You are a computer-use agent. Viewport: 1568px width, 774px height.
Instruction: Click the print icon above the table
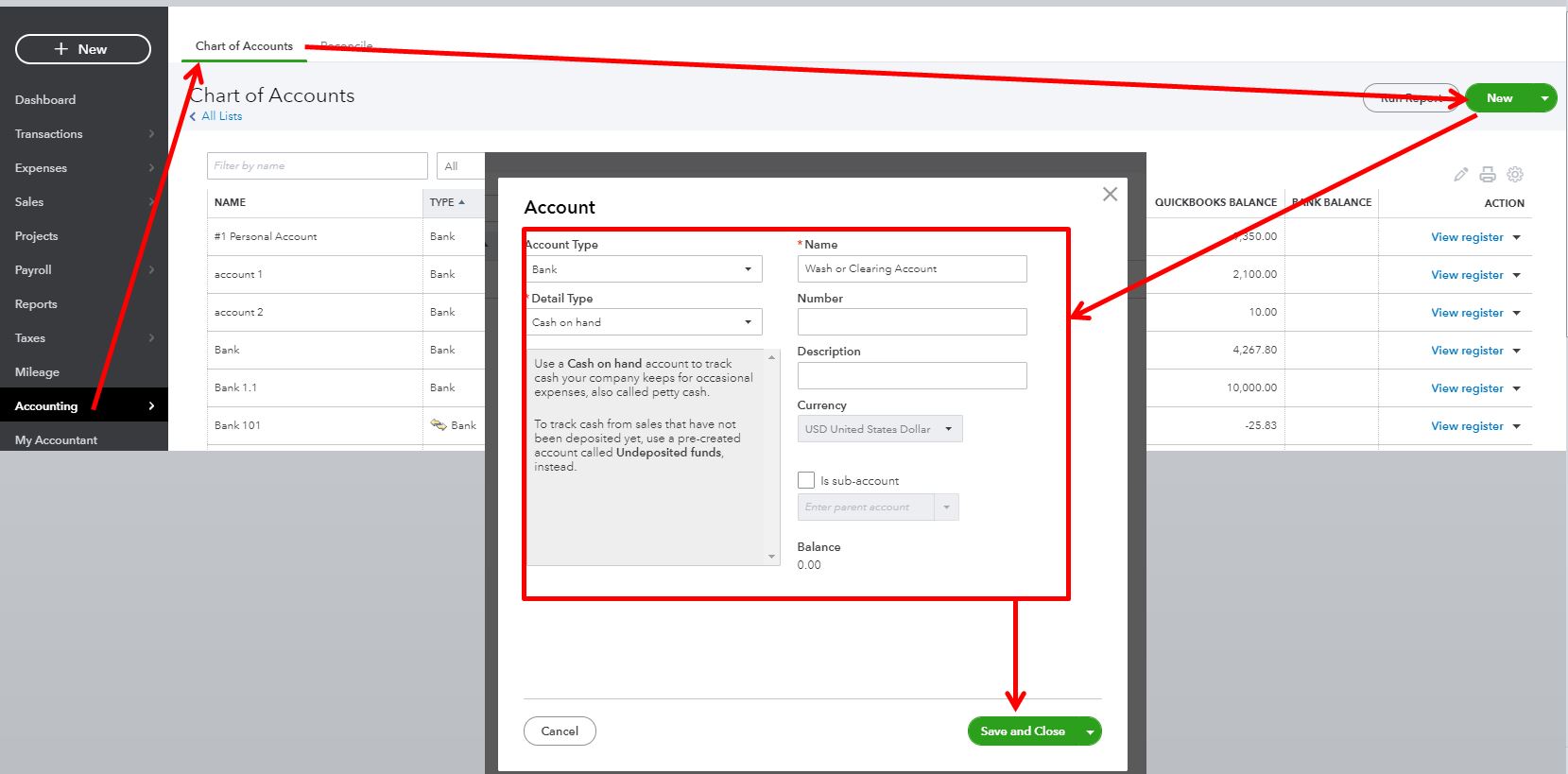click(1488, 174)
